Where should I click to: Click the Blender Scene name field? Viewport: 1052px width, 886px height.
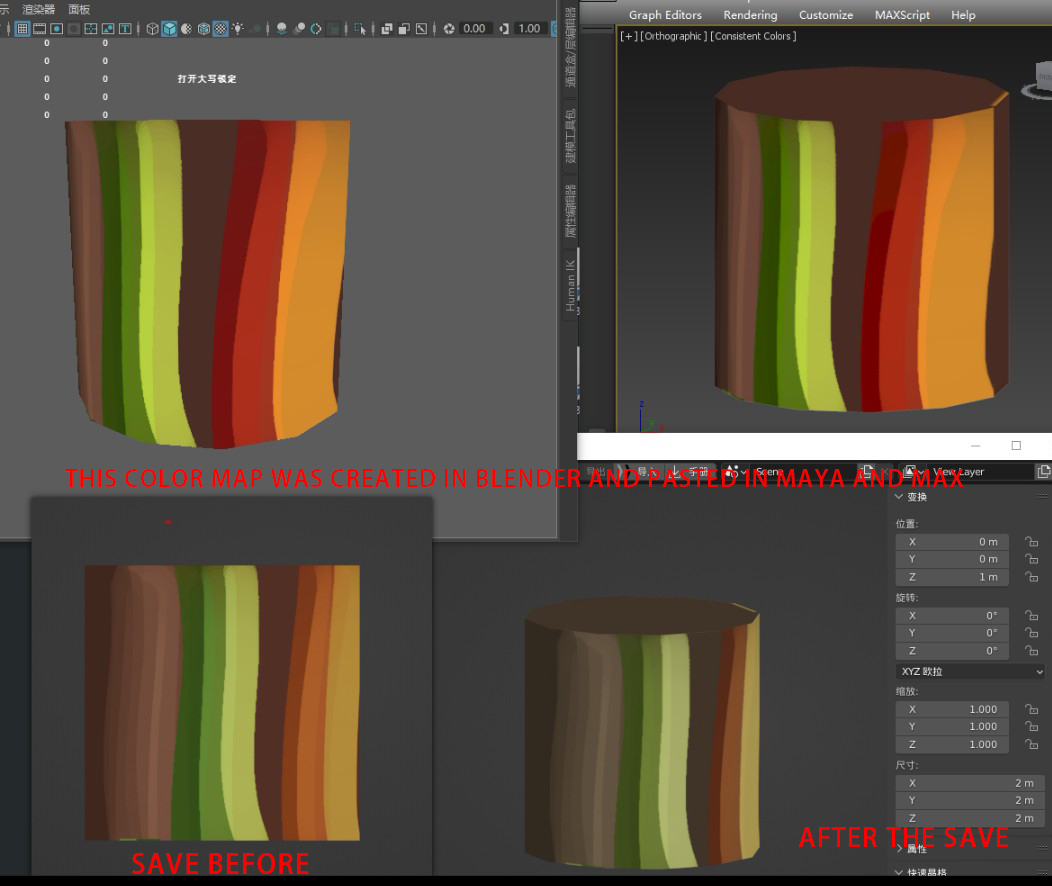pos(803,472)
